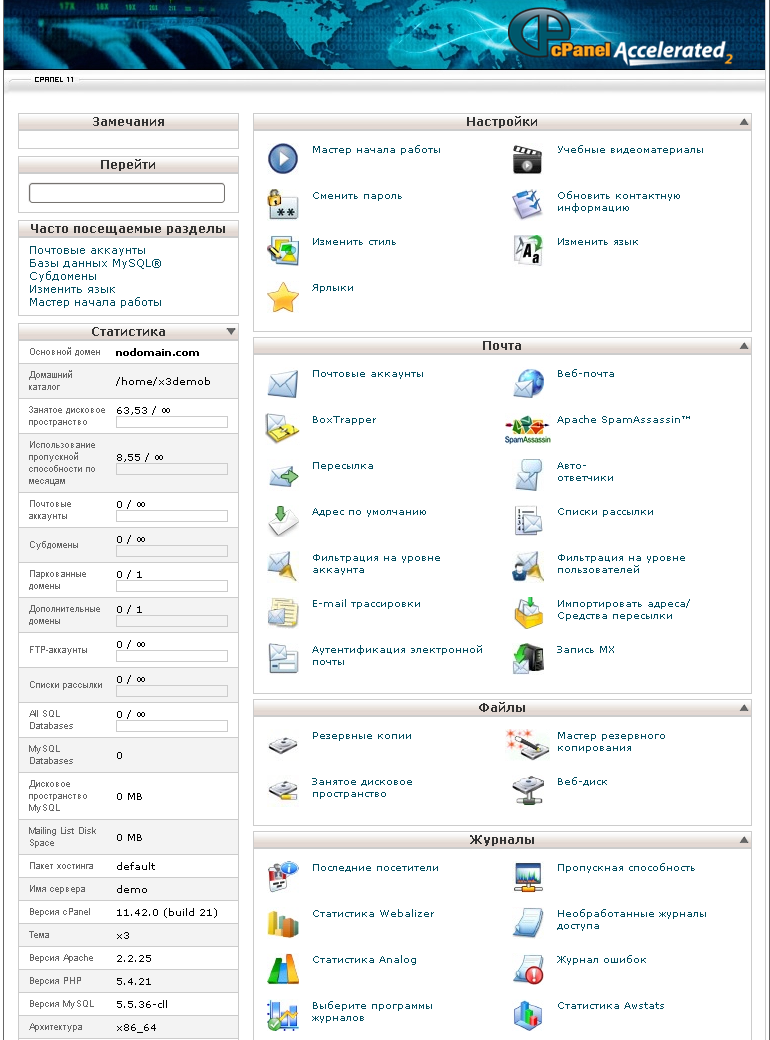The width and height of the screenshot is (770, 1040).
Task: Open the email accounts envelope icon
Action: coord(283,383)
